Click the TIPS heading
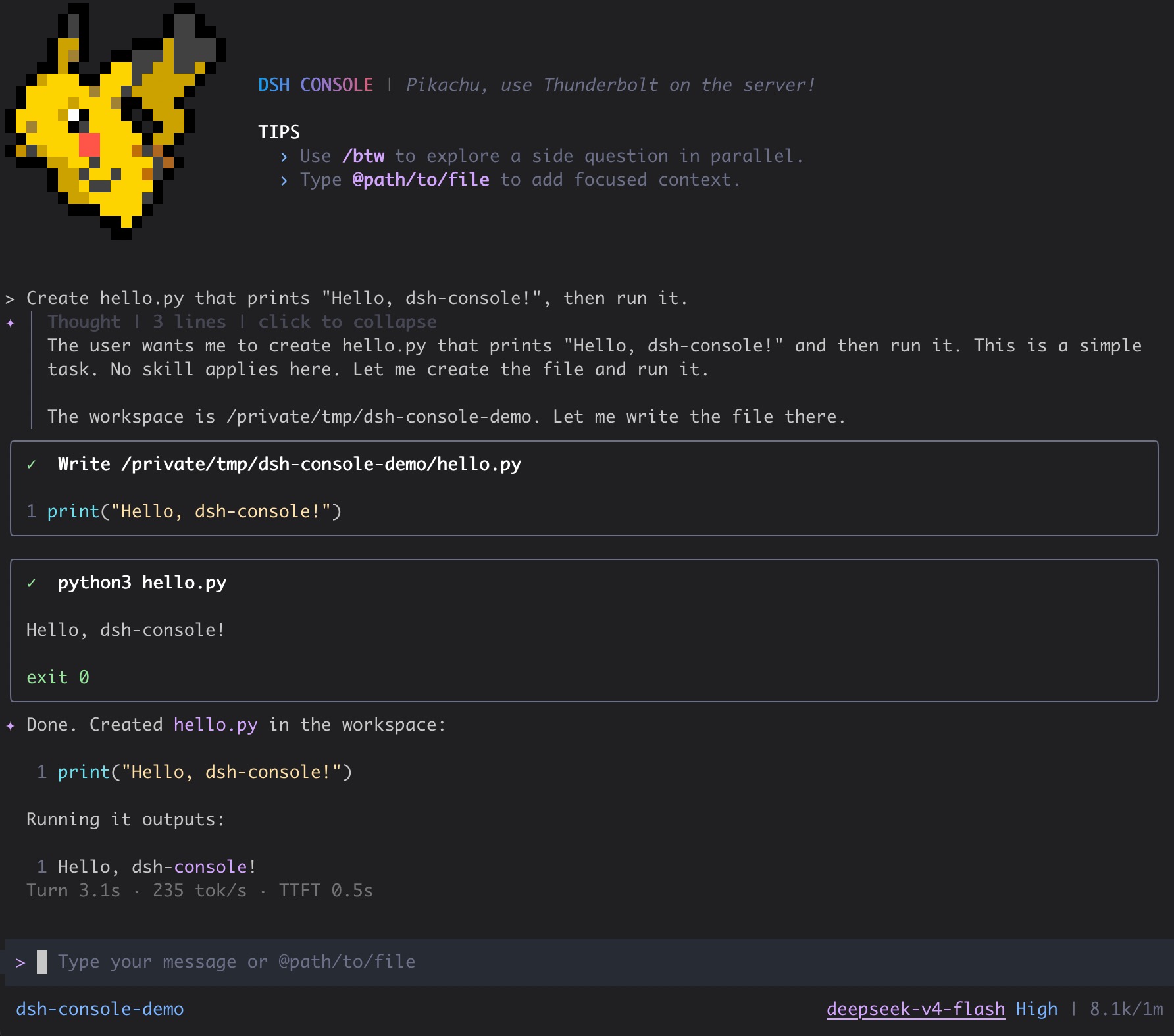This screenshot has width=1174, height=1036. click(279, 132)
